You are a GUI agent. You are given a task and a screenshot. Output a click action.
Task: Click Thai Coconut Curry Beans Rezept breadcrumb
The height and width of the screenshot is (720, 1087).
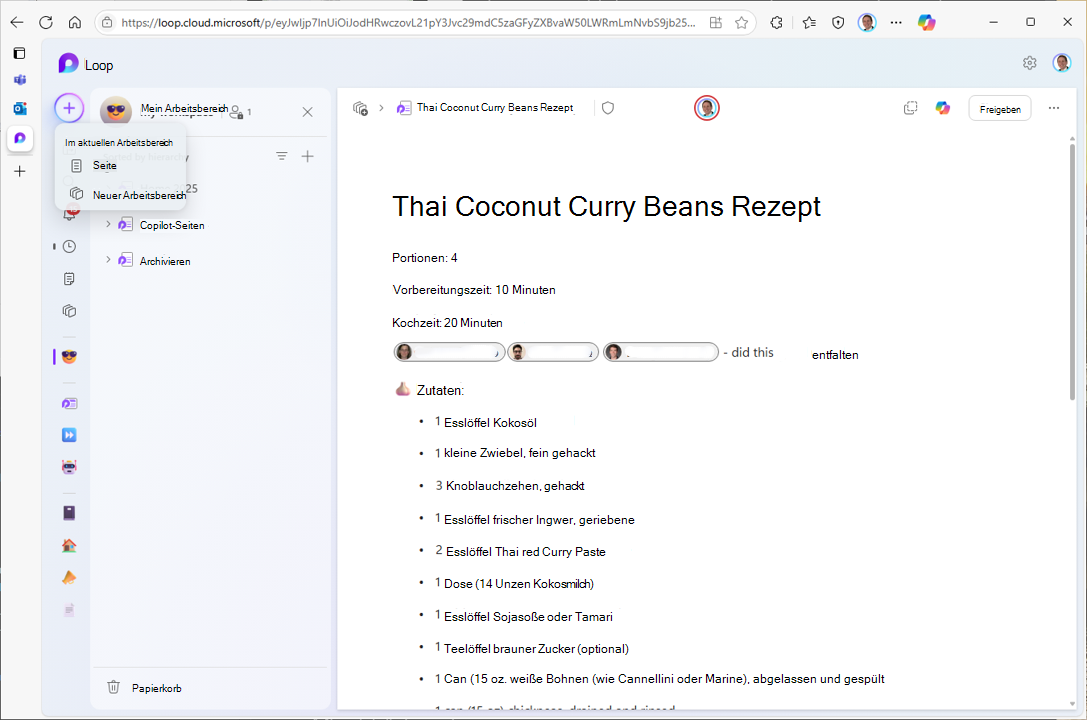point(495,107)
